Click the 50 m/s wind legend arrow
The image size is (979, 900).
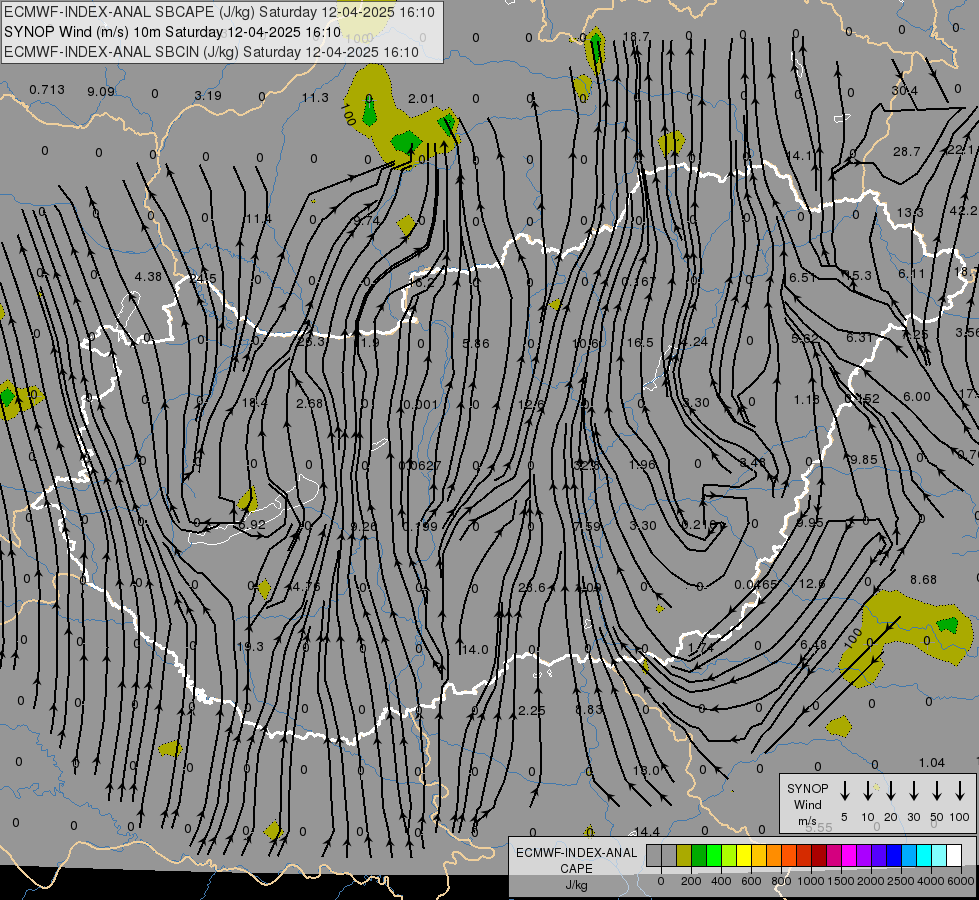tap(937, 791)
